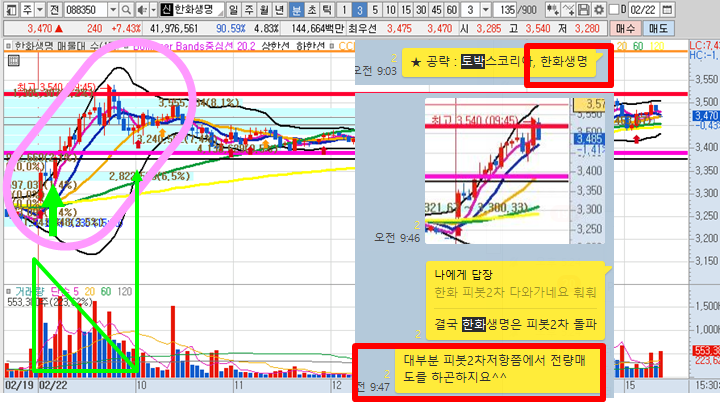Open the calendar date picker icon
Screen dimensions: 720x402
pos(668,10)
